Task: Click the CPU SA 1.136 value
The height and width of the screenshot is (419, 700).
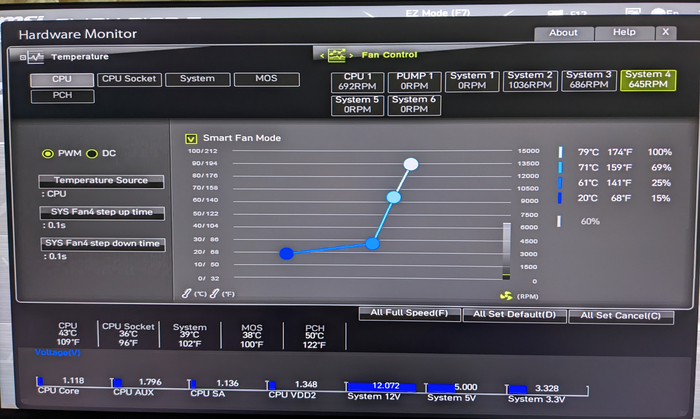Action: pos(228,383)
